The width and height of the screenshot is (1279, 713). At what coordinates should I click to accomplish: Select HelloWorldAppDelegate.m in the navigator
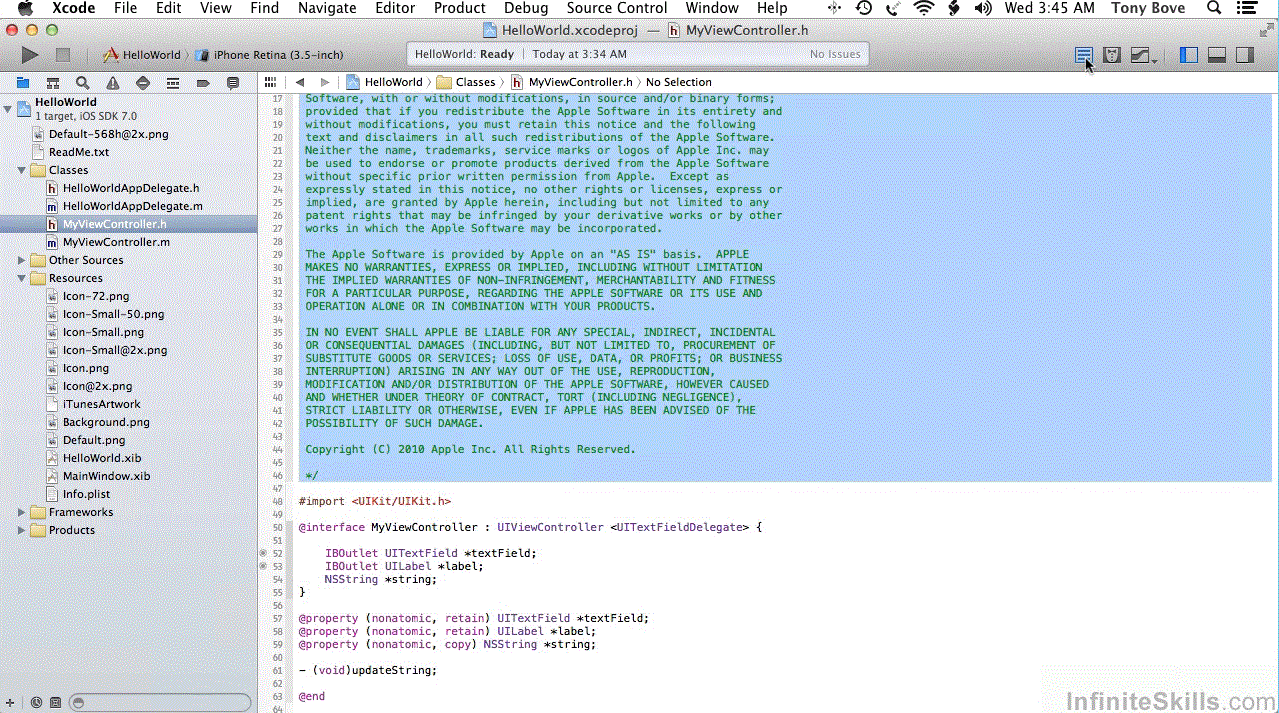pyautogui.click(x=133, y=206)
